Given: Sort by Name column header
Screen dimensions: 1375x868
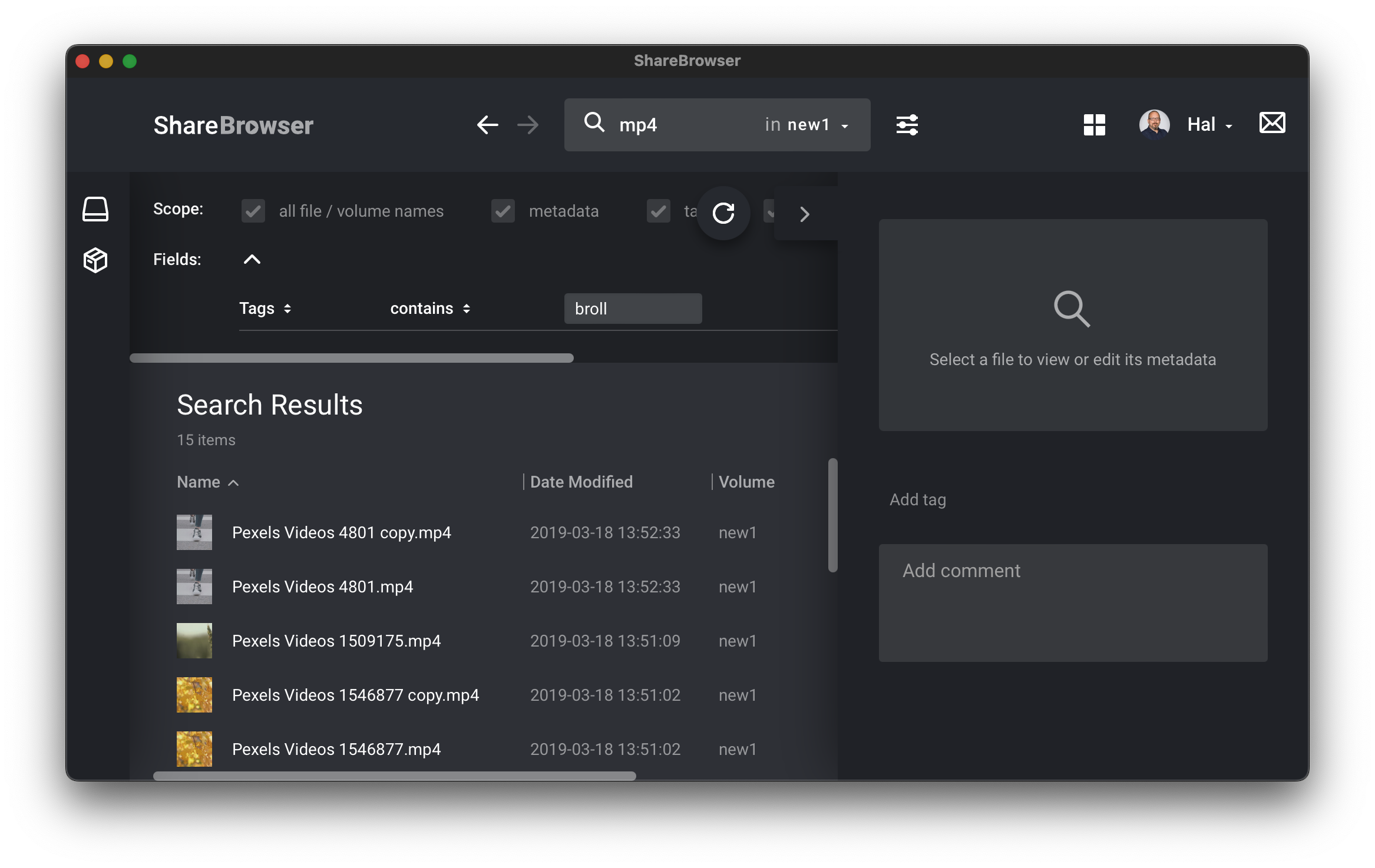Looking at the screenshot, I should pyautogui.click(x=207, y=482).
